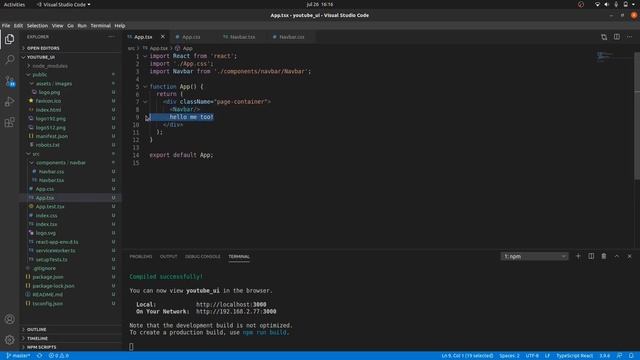Open the Accounts menu icon
Image resolution: width=640 pixels, height=360 pixels.
click(9, 319)
